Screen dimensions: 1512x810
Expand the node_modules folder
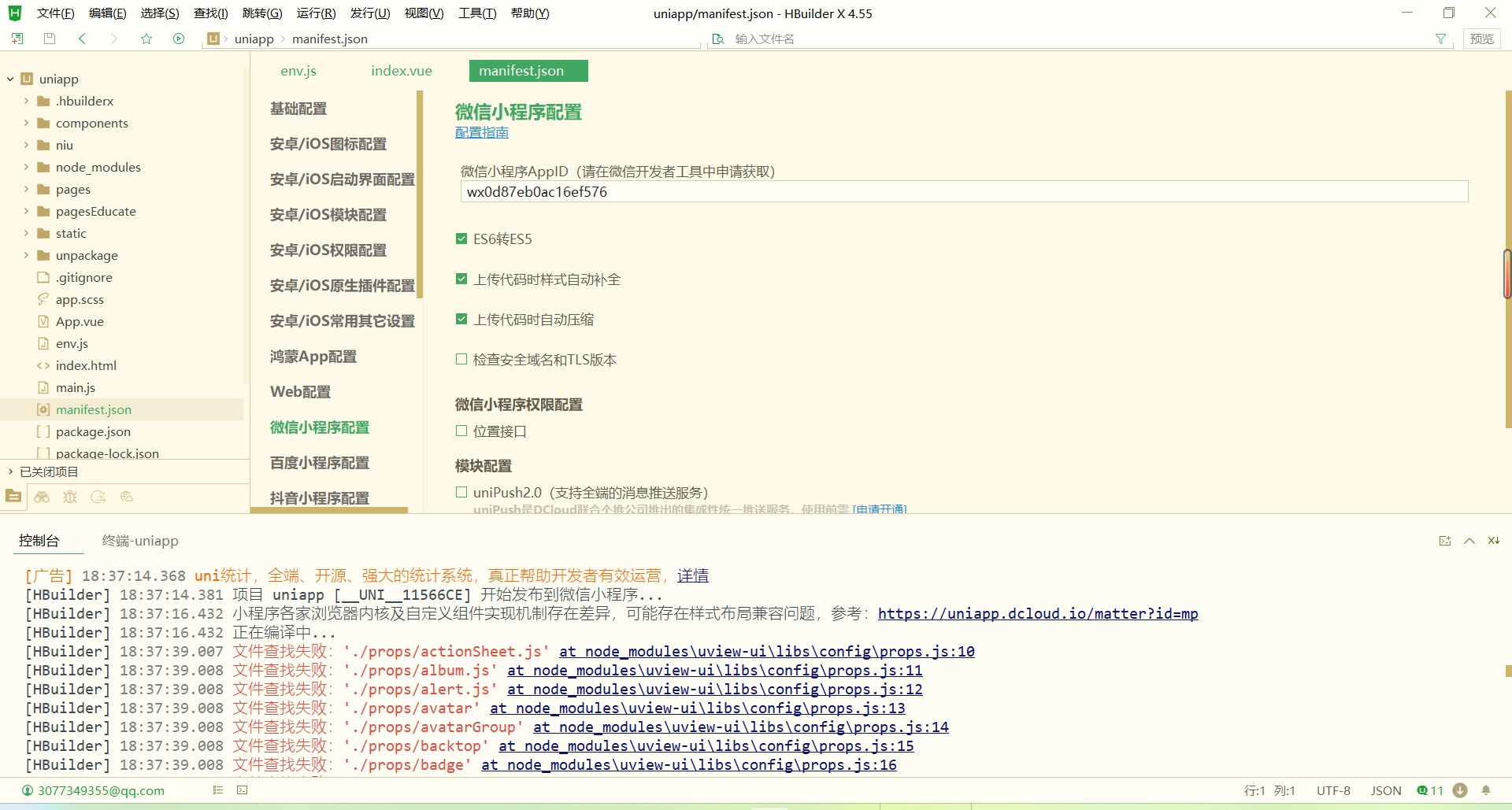click(26, 167)
